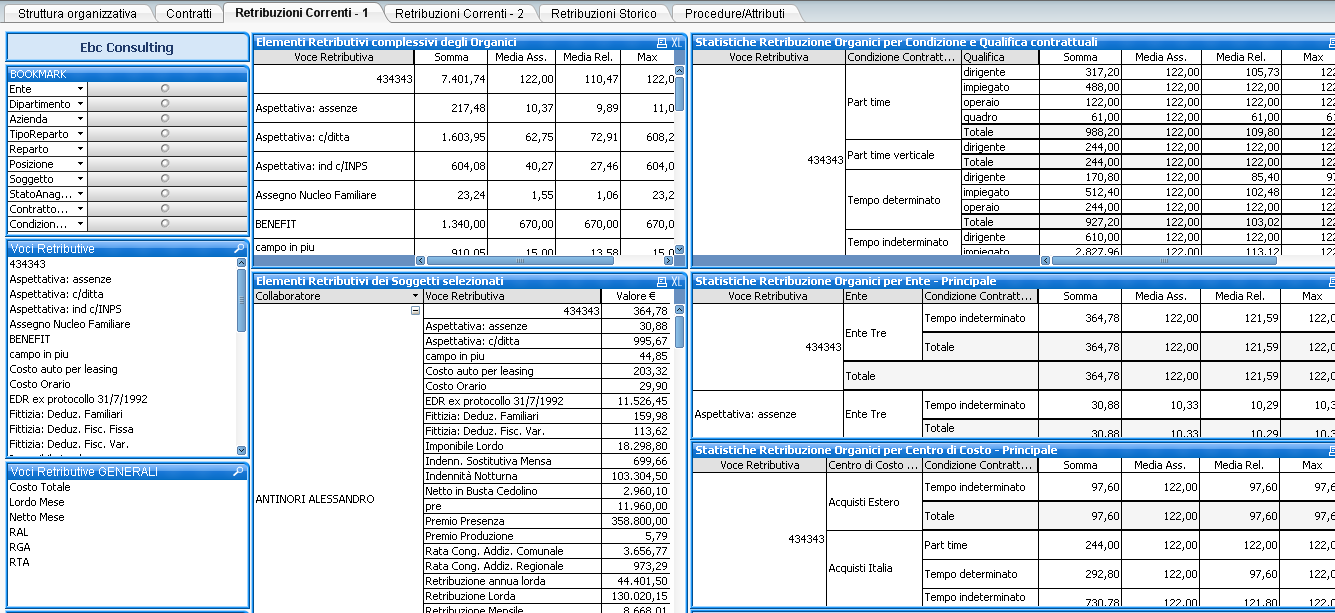Click up arrow of Soggetti selezionati table scrollbar
Viewport: 1335px width, 613px height.
(x=680, y=311)
